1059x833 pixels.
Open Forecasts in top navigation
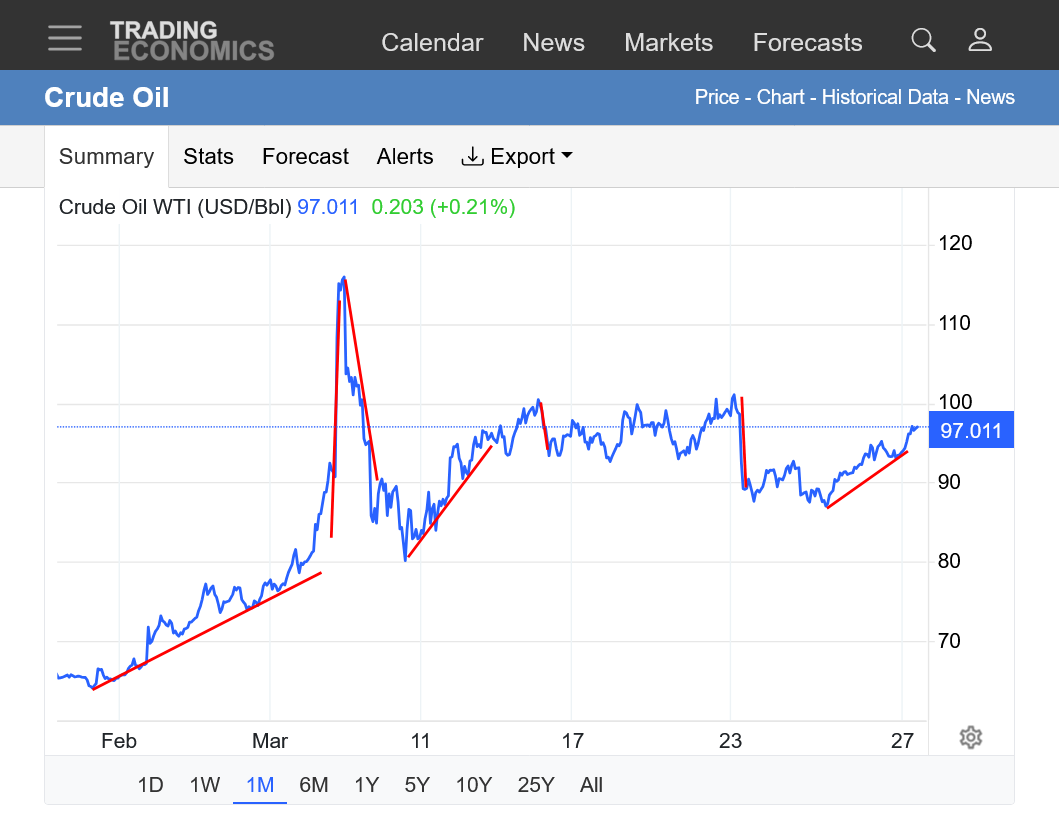click(x=807, y=43)
